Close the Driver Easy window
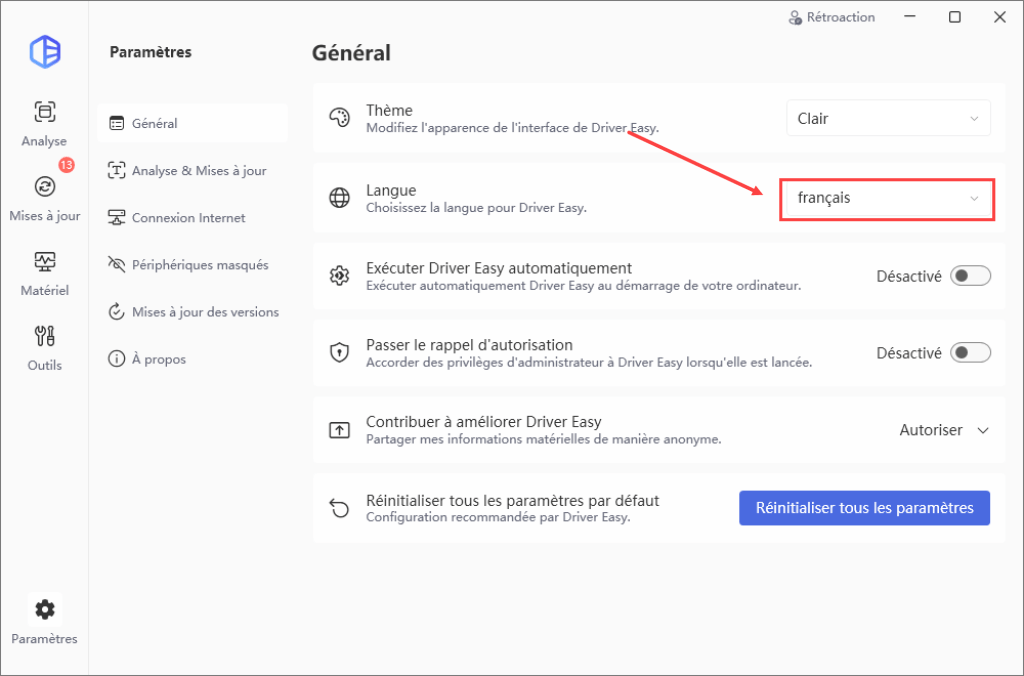The height and width of the screenshot is (676, 1024). point(999,17)
